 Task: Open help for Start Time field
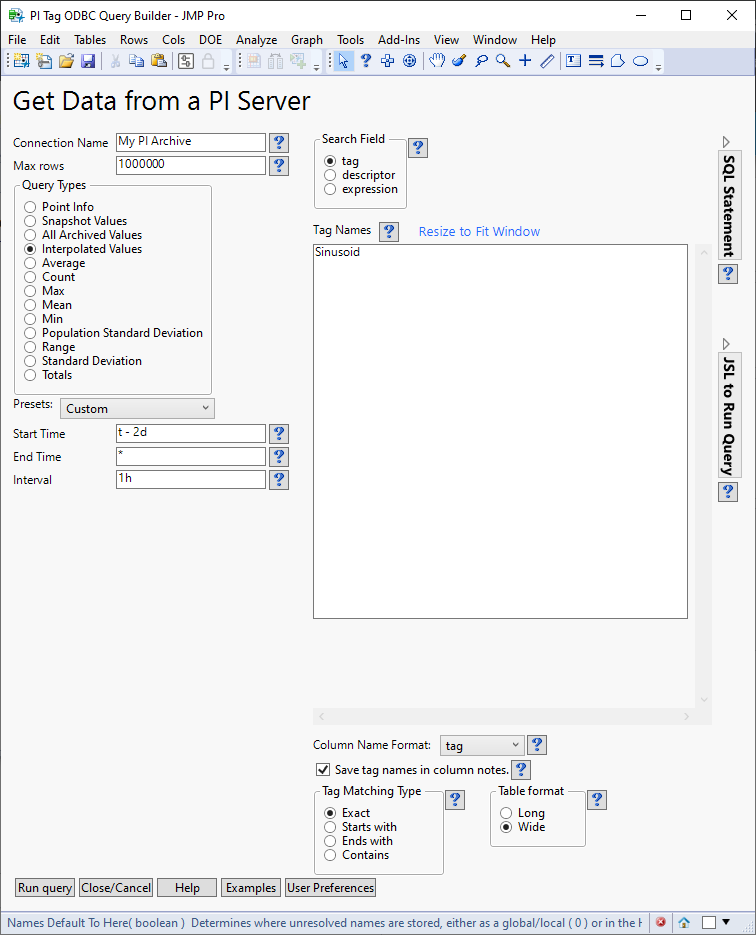(x=279, y=434)
